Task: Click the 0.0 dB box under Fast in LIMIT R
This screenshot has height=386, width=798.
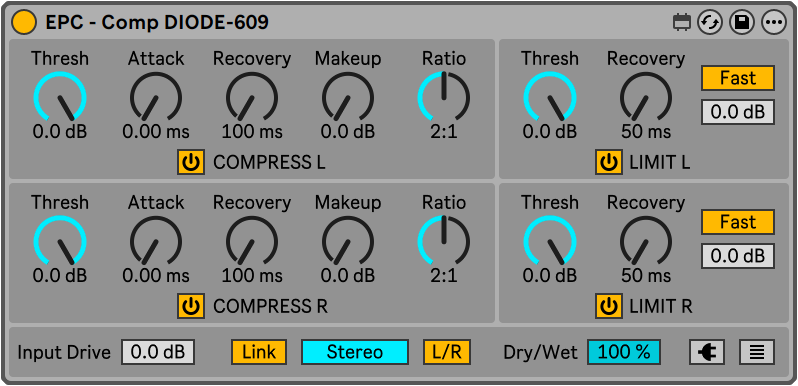Action: 738,256
